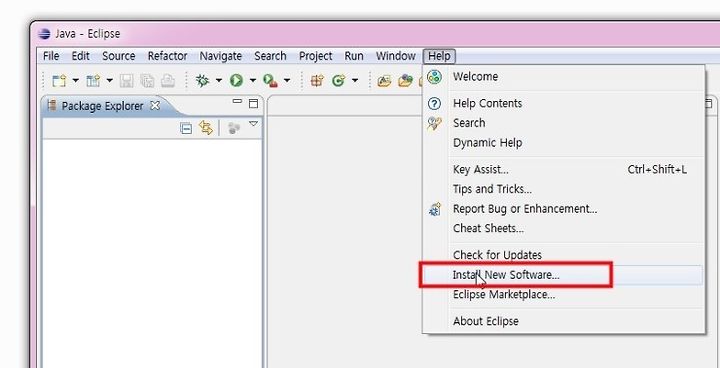Viewport: 720px width, 368px height.
Task: Open the Navigate menu
Action: click(x=220, y=56)
